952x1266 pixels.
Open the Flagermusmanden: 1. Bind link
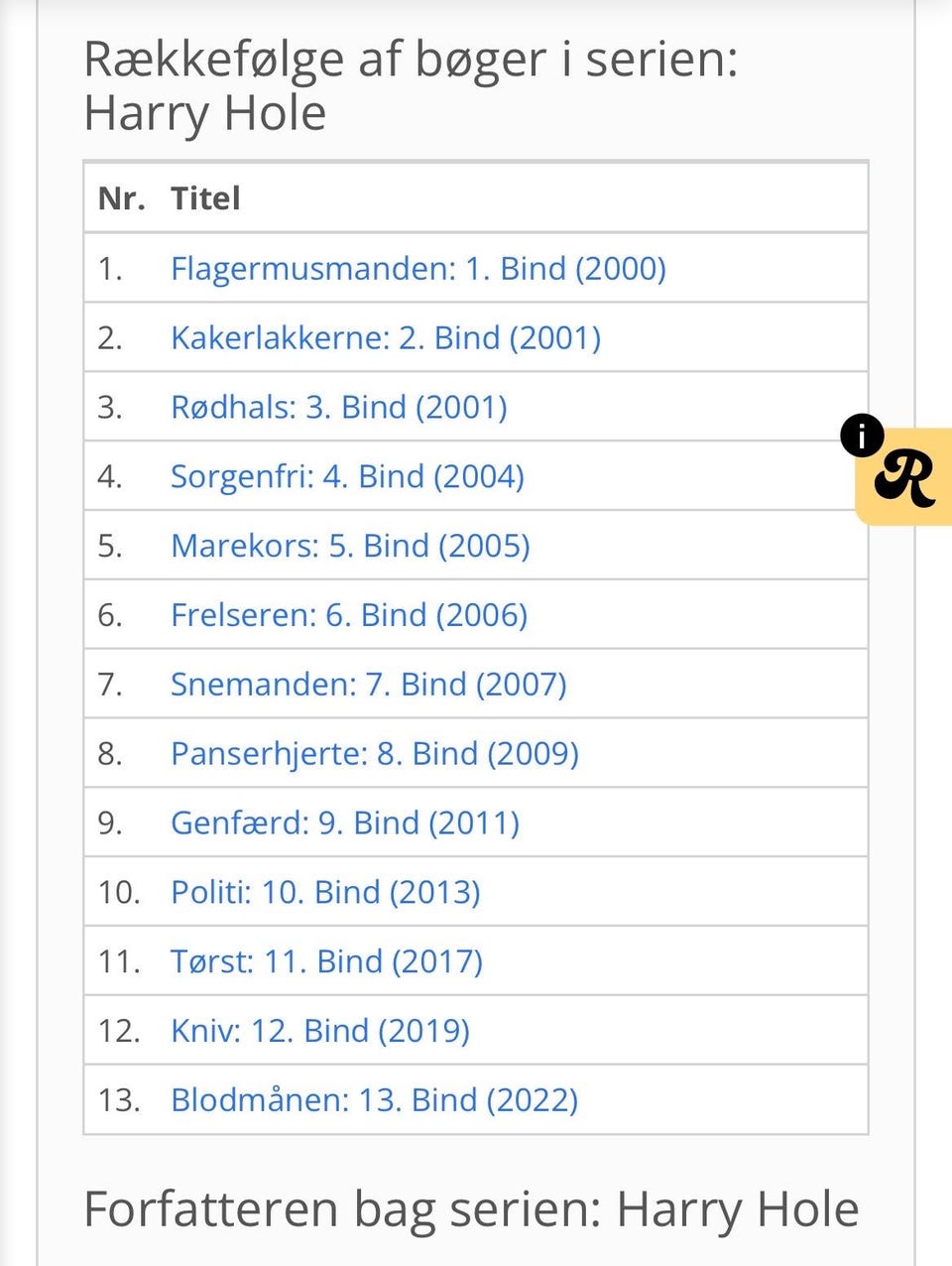click(417, 269)
